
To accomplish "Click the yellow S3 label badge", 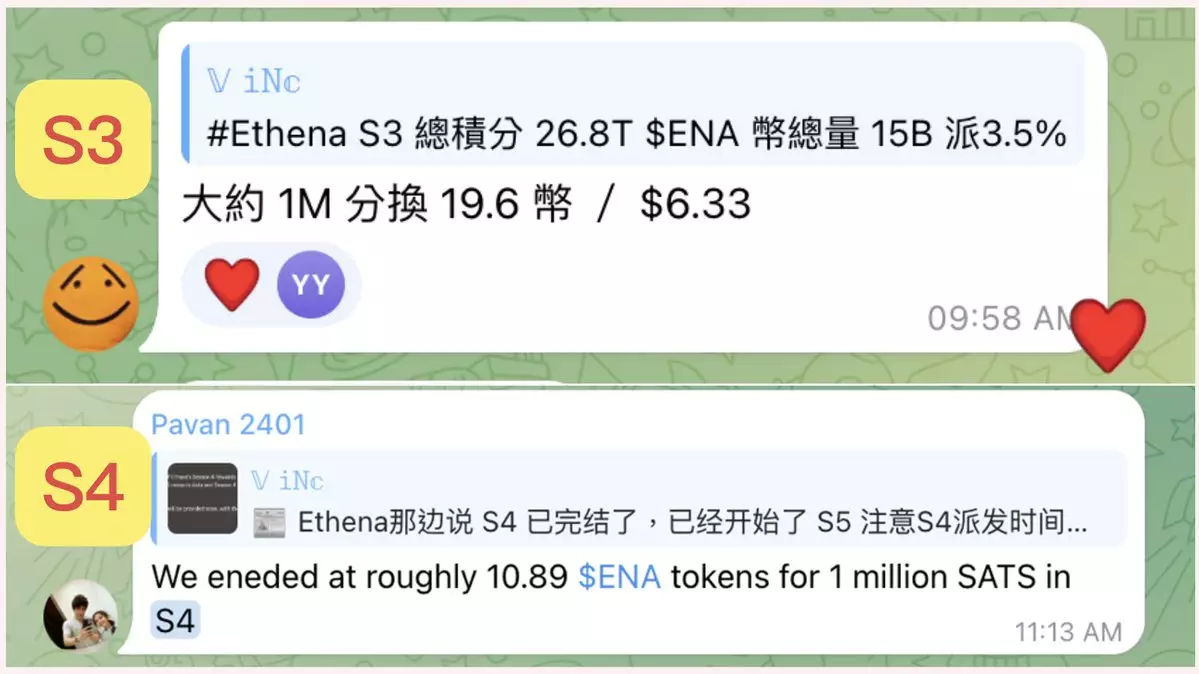I will pyautogui.click(x=83, y=140).
